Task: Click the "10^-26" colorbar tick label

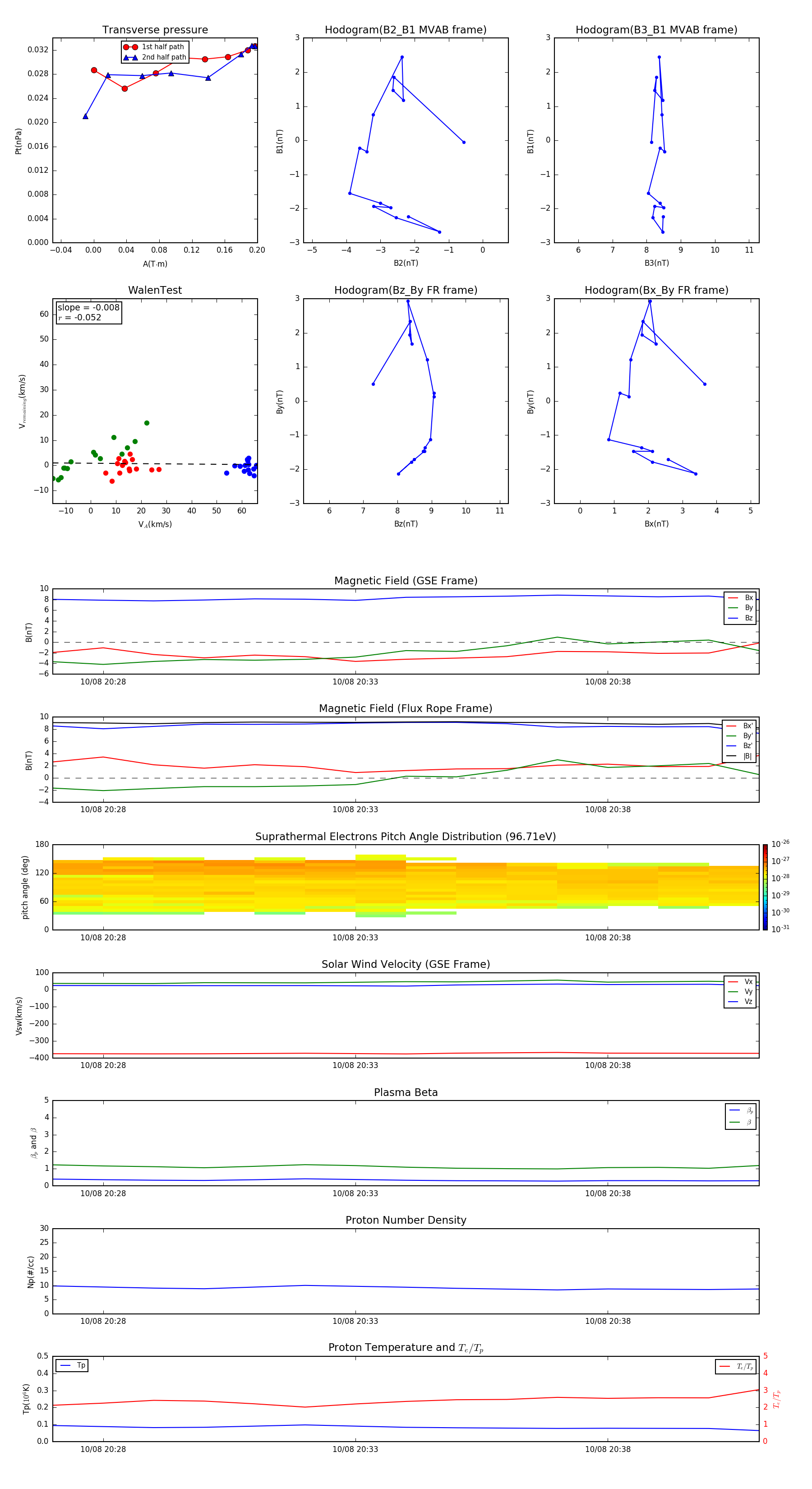Action: click(780, 844)
